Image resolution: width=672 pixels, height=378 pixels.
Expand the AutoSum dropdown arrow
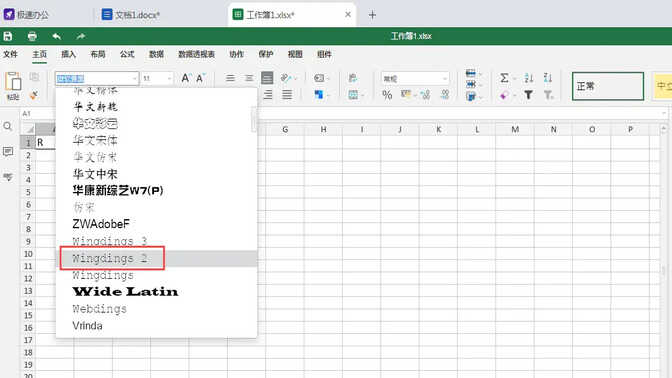(515, 78)
